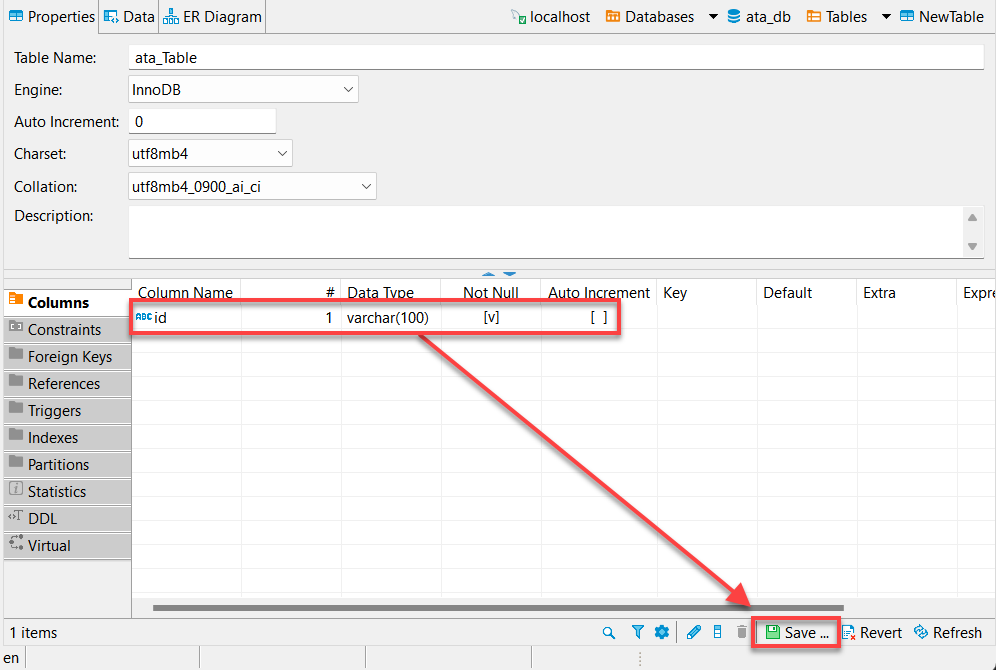Open the Statistics section

(x=67, y=492)
